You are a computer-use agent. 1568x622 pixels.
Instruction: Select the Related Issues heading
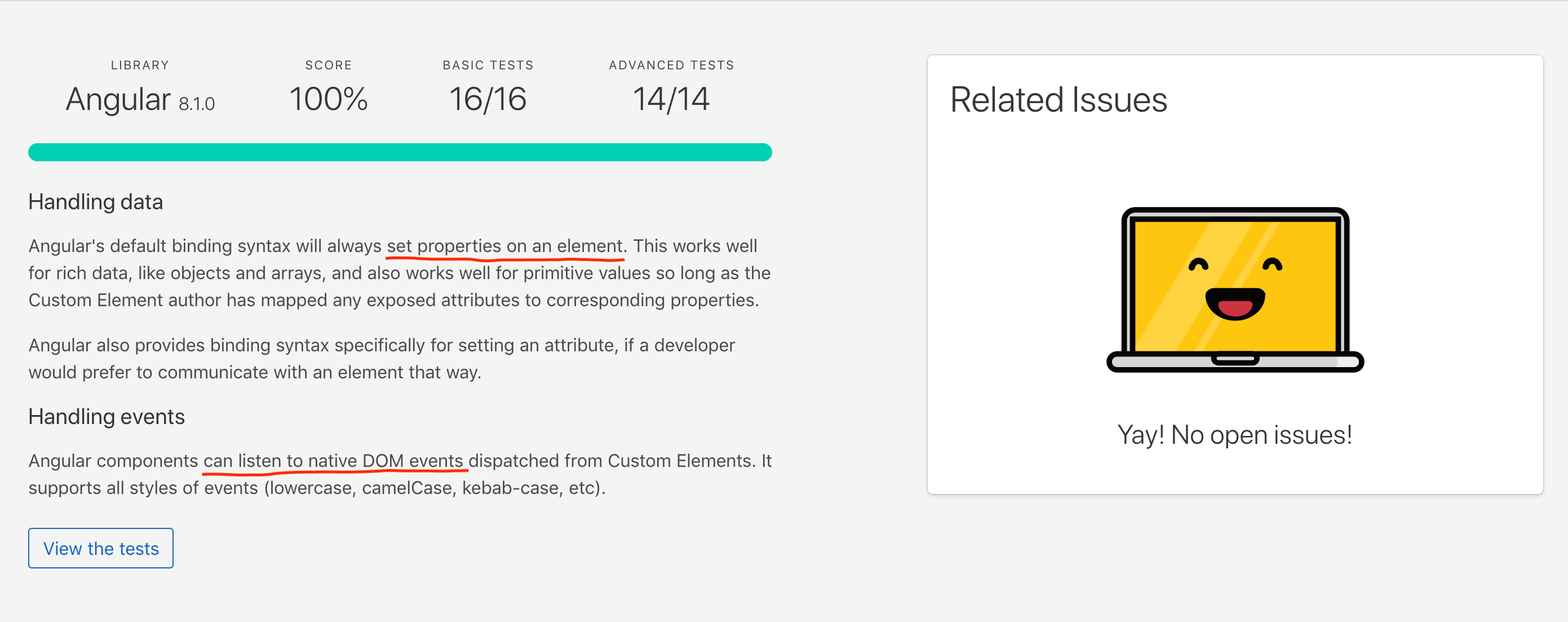[1058, 99]
